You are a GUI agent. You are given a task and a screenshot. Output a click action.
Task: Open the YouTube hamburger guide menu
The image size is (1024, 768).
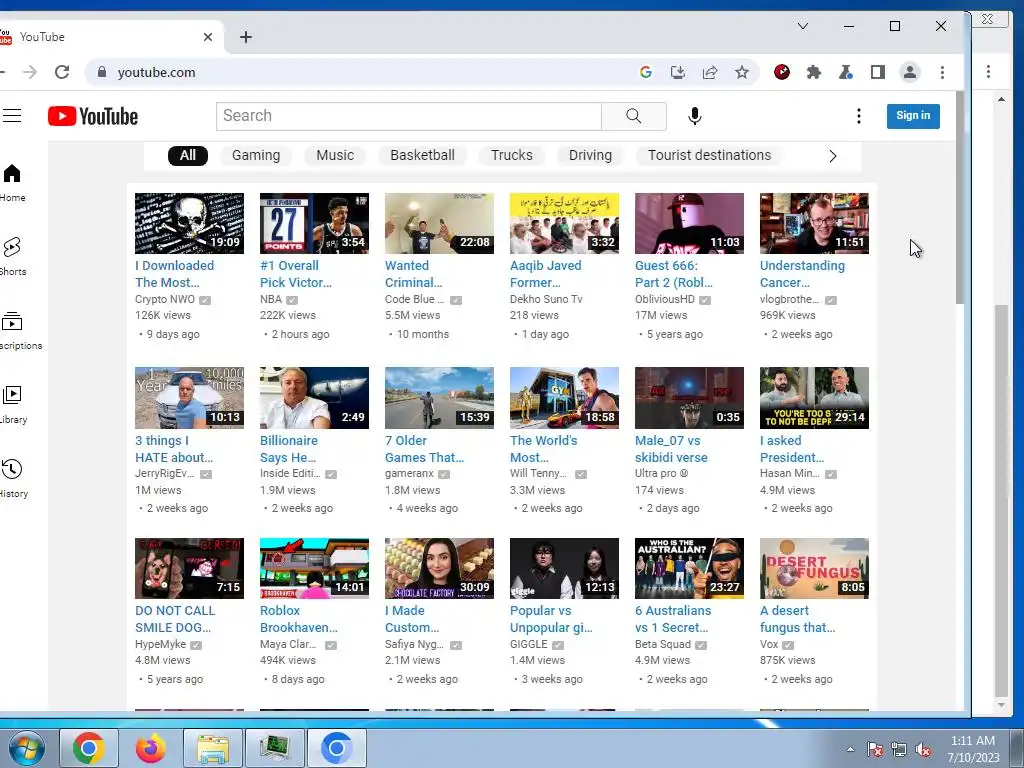[x=11, y=116]
